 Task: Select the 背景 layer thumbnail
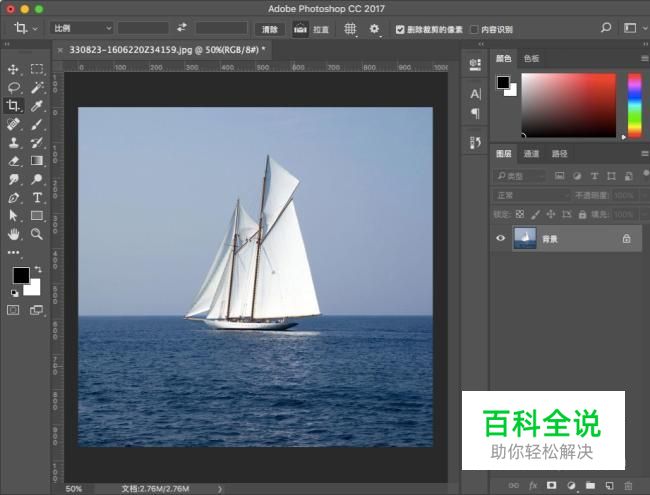[x=525, y=238]
